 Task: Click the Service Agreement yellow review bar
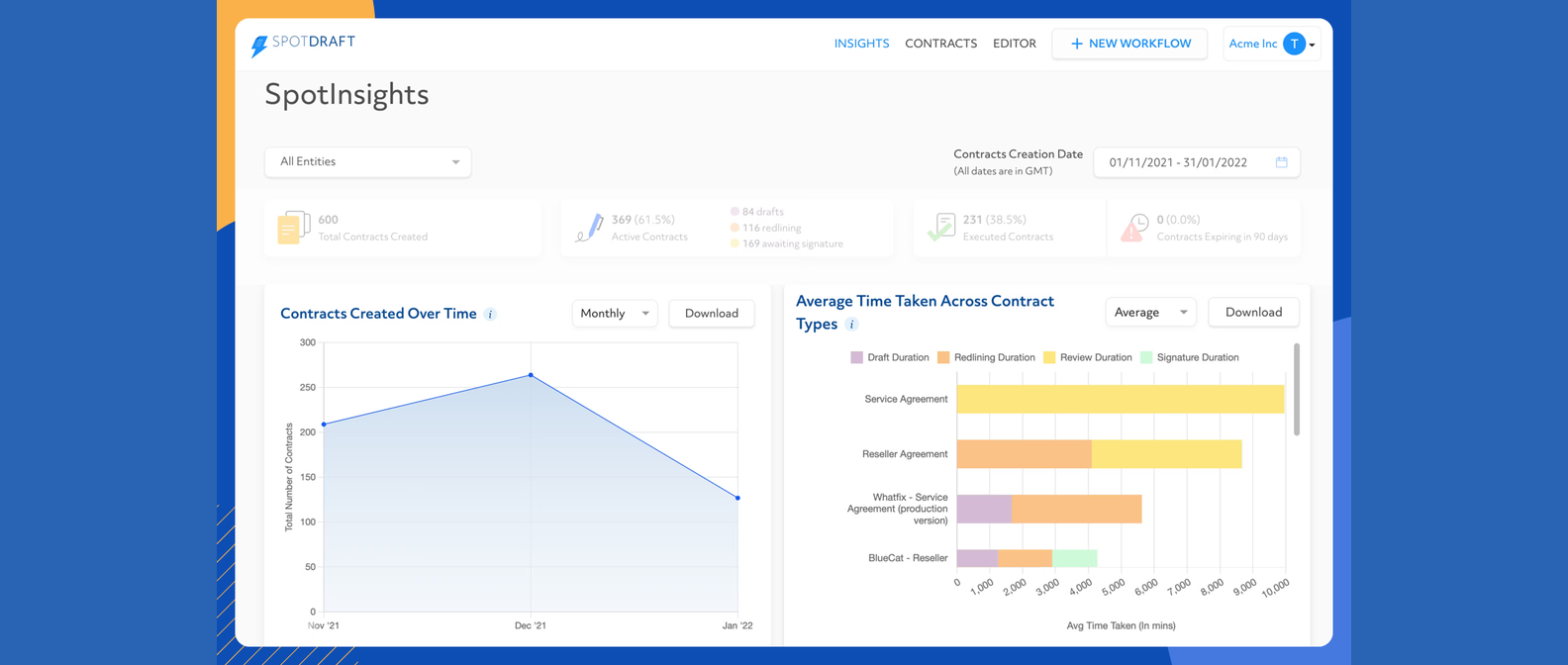coord(1121,399)
